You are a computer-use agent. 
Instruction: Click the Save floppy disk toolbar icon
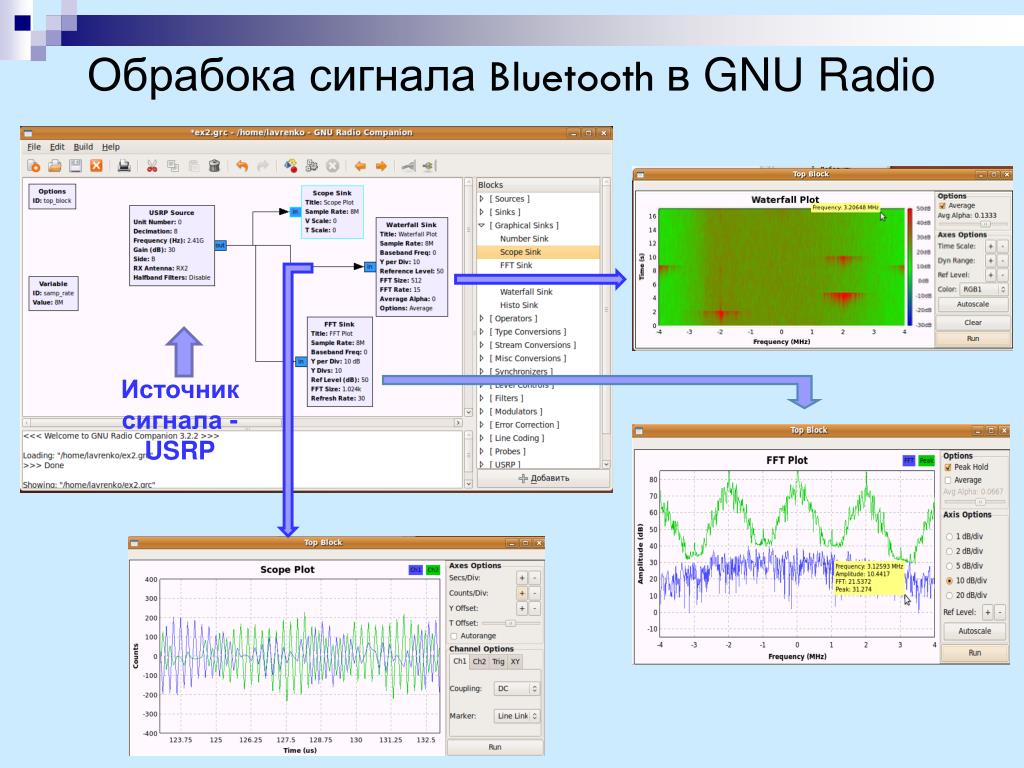[x=75, y=166]
